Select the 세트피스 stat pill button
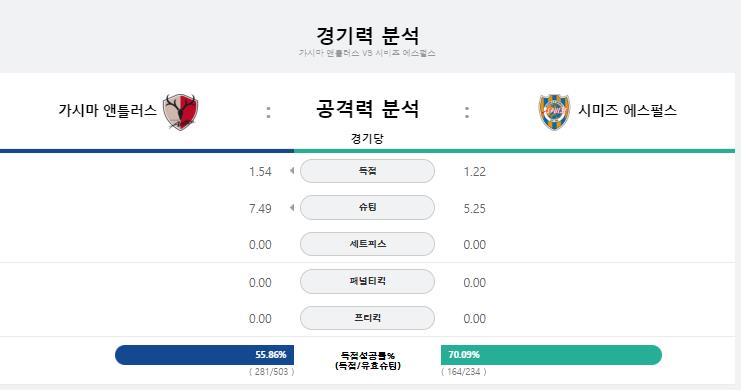 tap(367, 244)
